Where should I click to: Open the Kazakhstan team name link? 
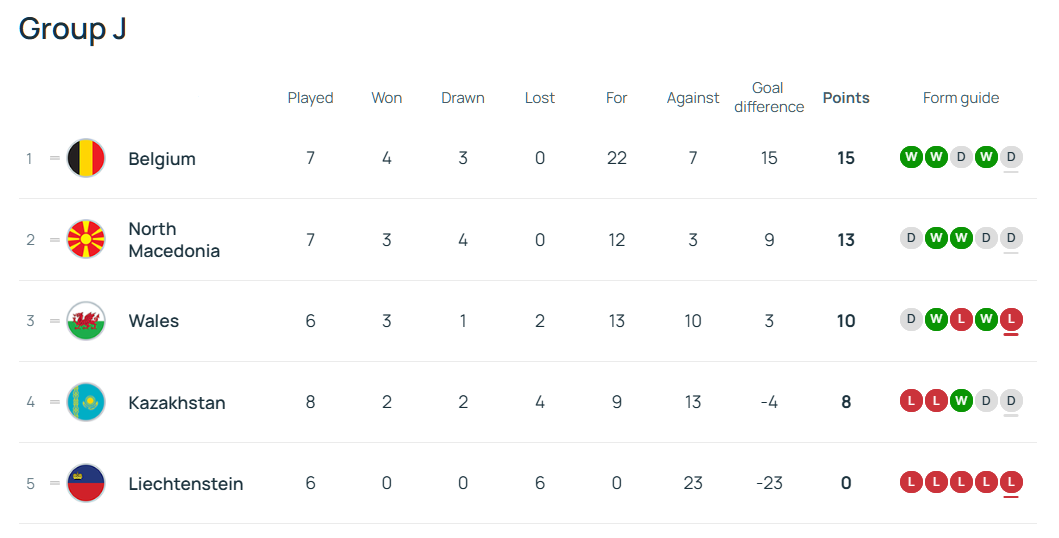click(177, 403)
